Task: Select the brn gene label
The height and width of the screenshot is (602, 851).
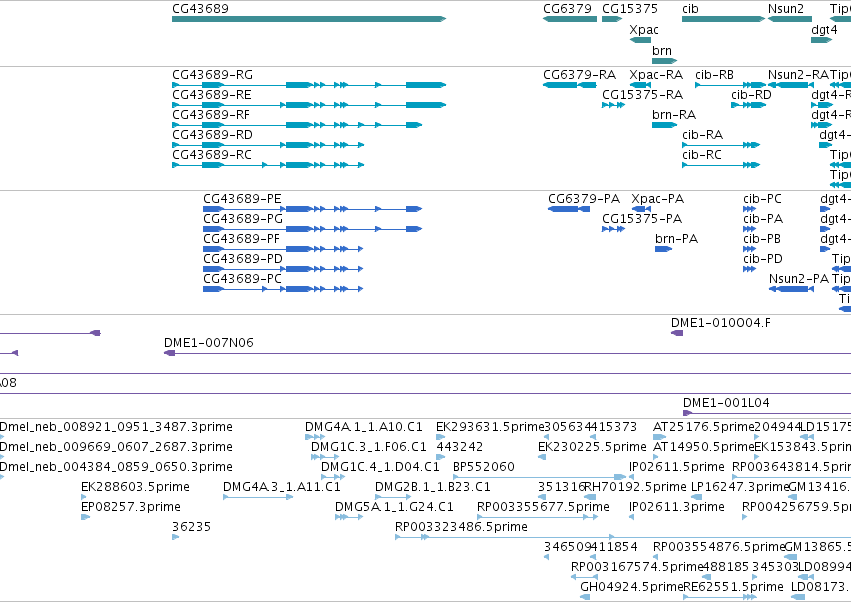Action: click(662, 50)
